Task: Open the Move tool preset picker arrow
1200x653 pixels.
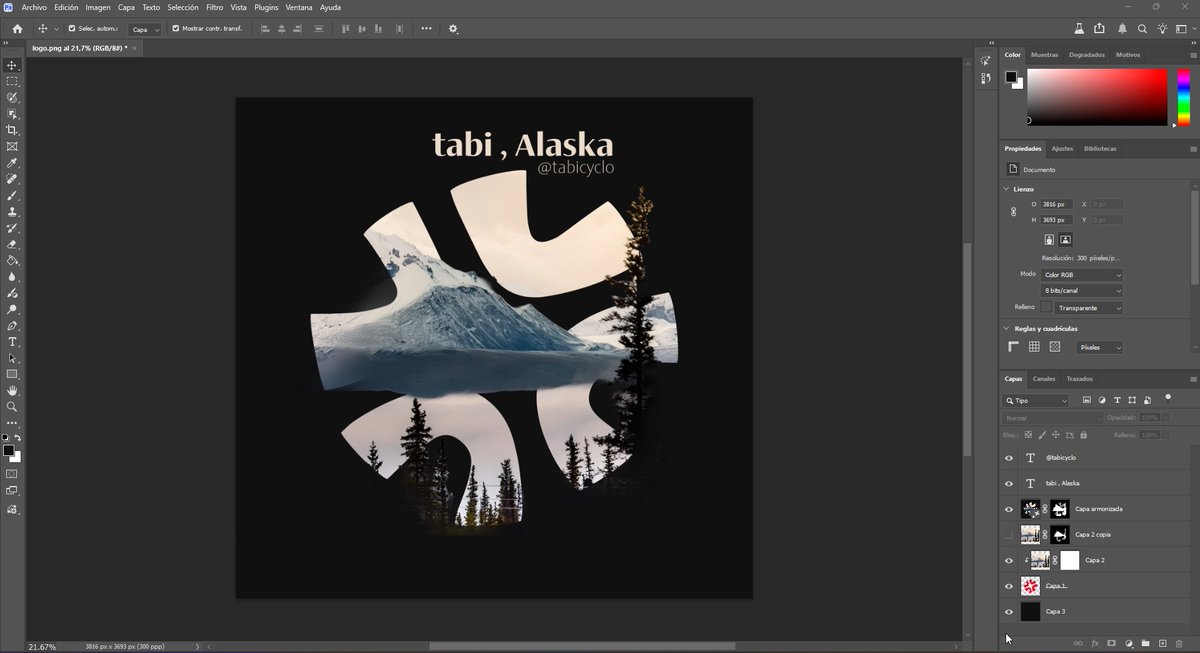Action: 56,29
